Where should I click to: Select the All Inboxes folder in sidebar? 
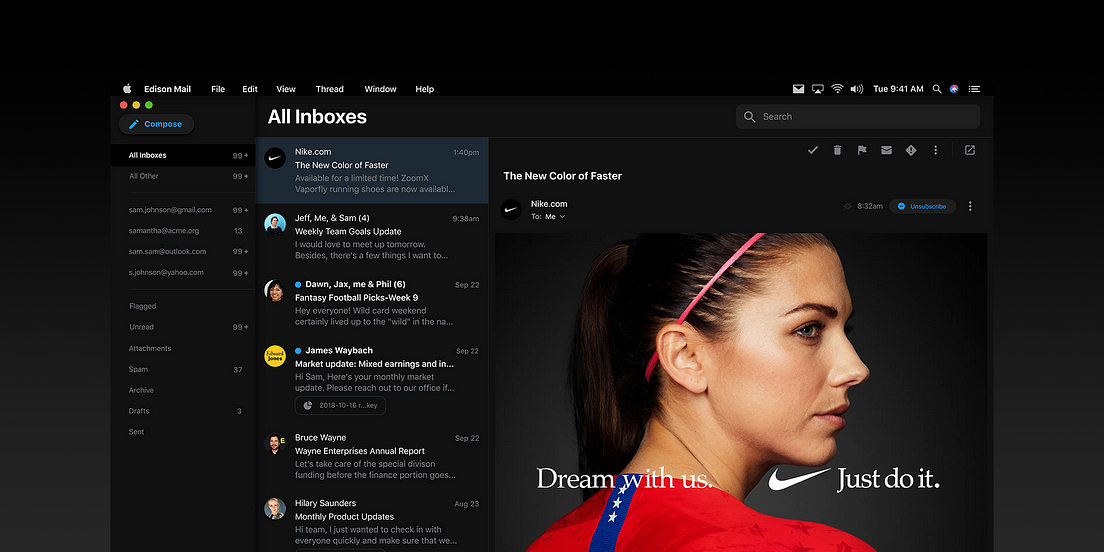(x=182, y=156)
